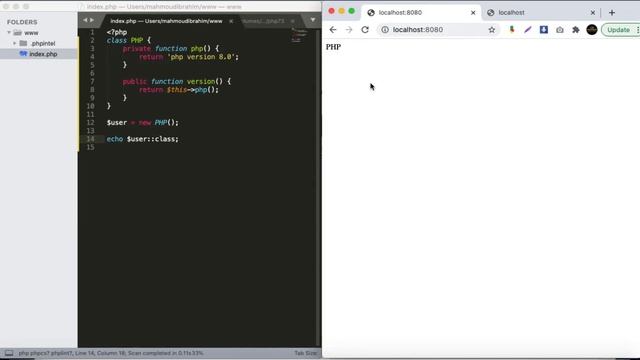Collapse the www folder in sidebar
Viewport: 640px width, 360px height.
(x=9, y=32)
